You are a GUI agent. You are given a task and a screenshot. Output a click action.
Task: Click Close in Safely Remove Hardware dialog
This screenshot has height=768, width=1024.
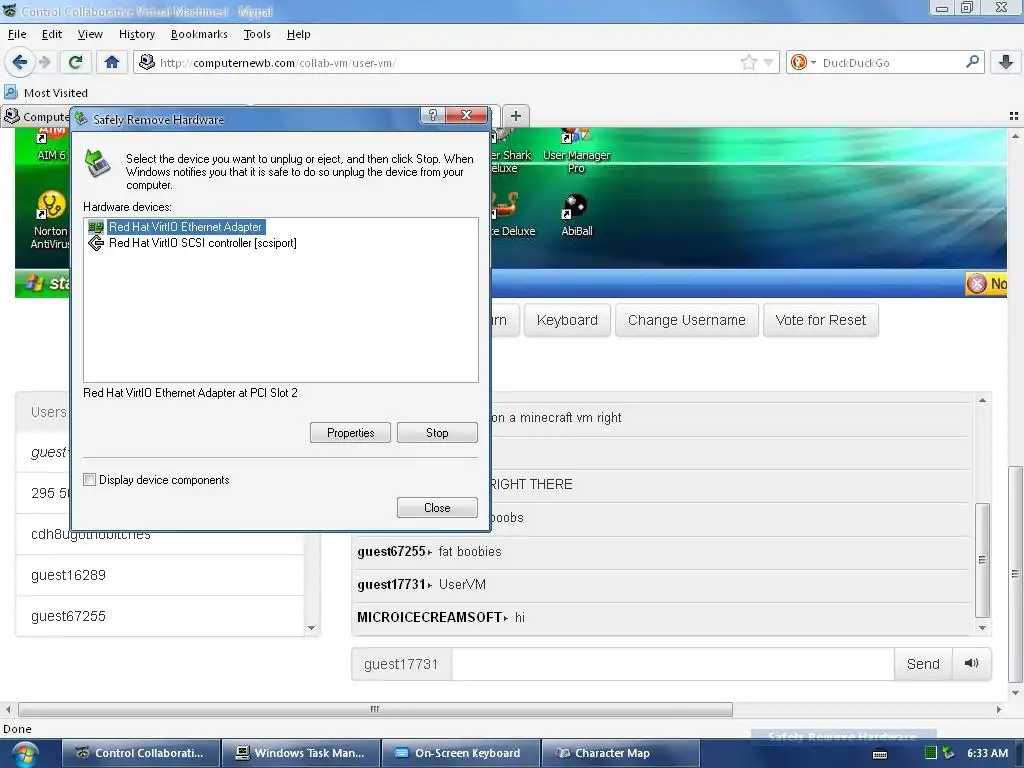click(x=437, y=507)
